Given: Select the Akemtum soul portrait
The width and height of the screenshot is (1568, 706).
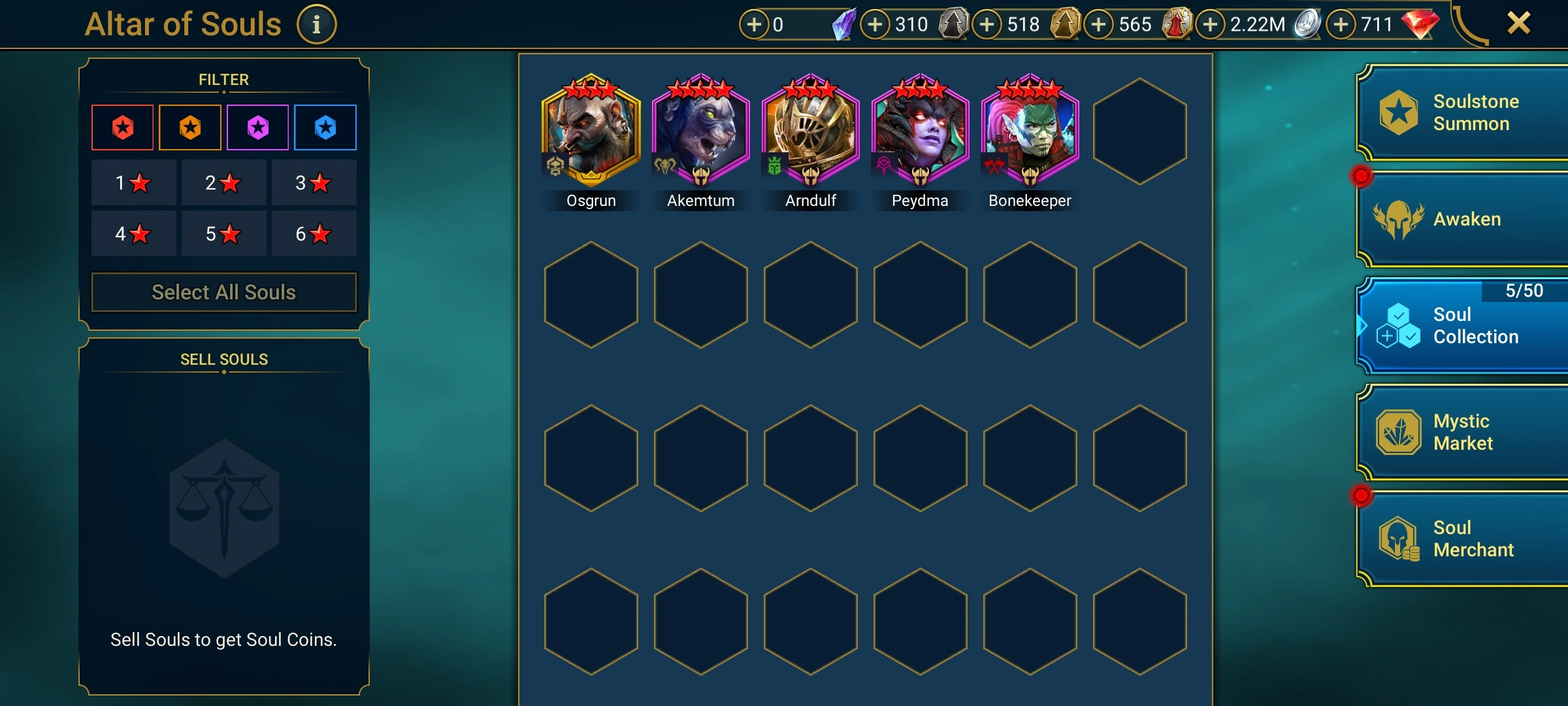Looking at the screenshot, I should tap(700, 131).
